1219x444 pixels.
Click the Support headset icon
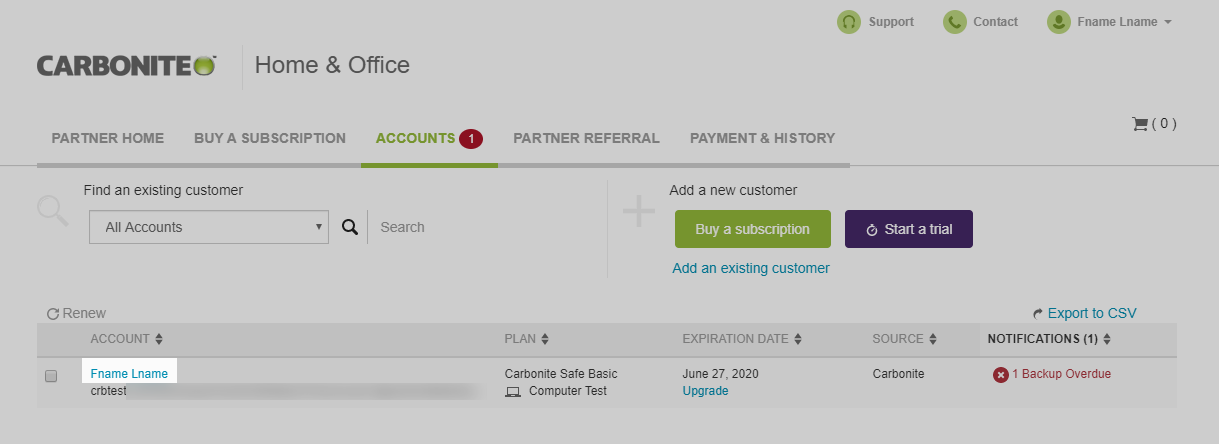pyautogui.click(x=849, y=22)
